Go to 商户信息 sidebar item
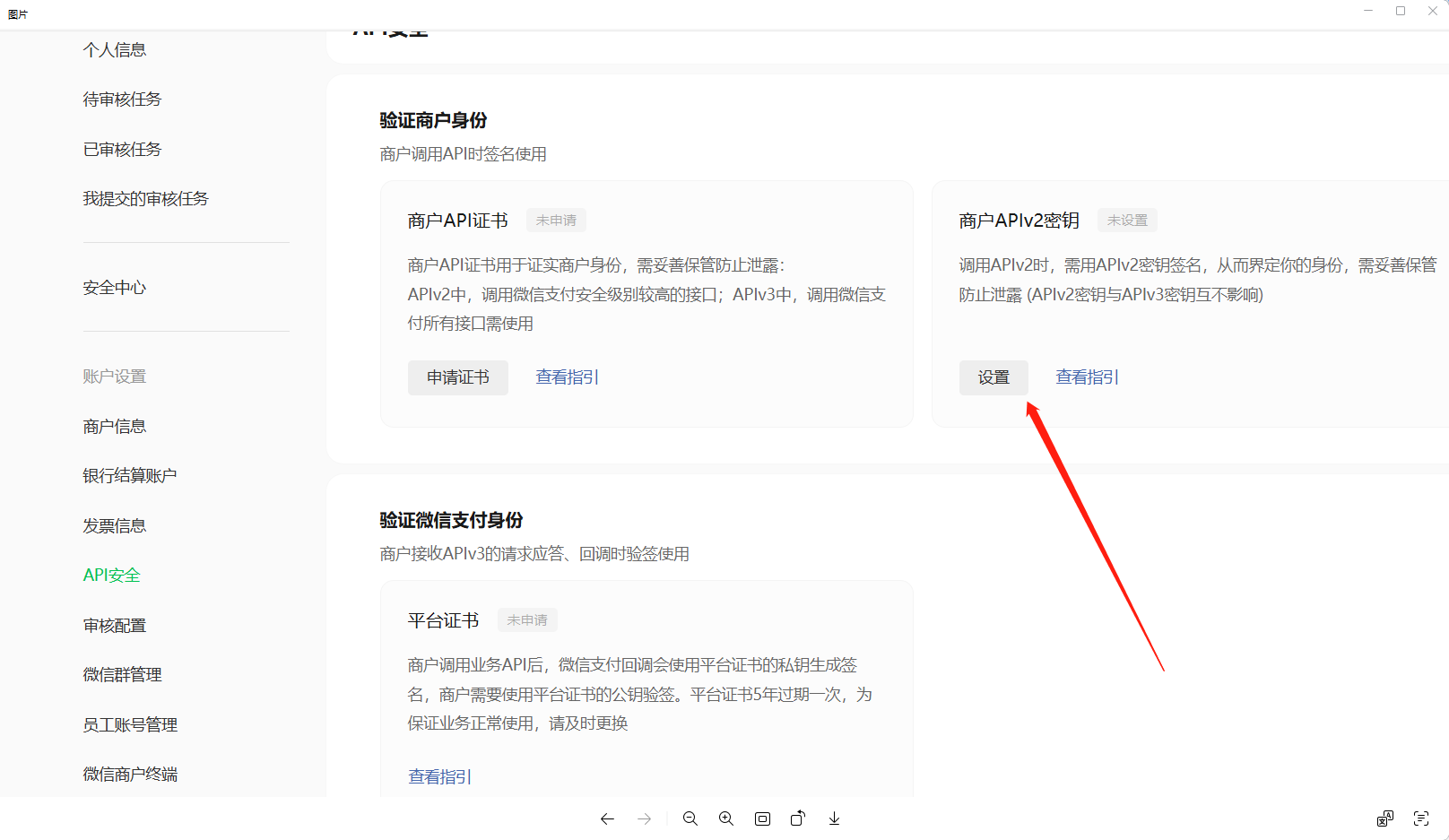The height and width of the screenshot is (840, 1449). point(114,427)
